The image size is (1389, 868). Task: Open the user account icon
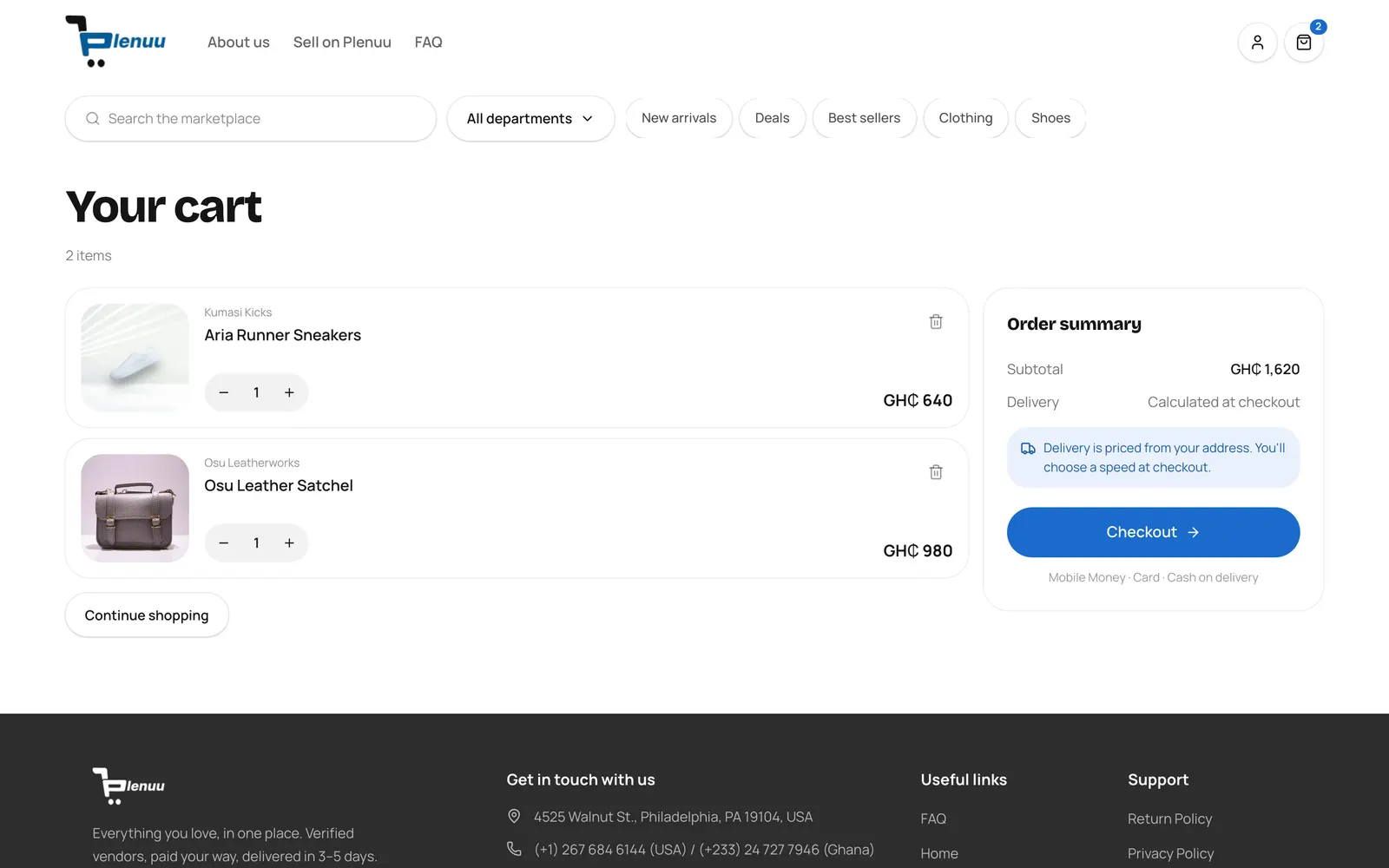click(x=1257, y=43)
